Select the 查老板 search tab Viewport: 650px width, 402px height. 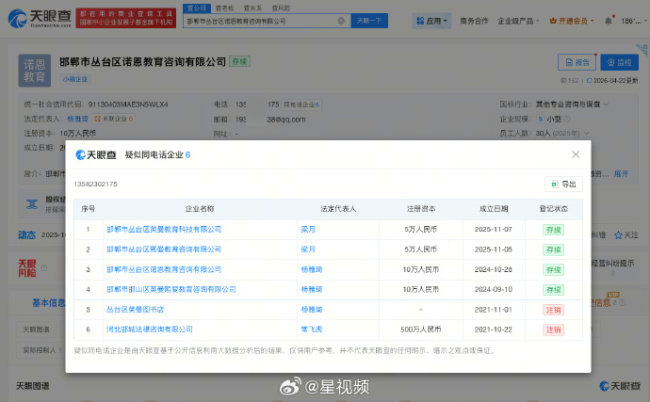(225, 8)
